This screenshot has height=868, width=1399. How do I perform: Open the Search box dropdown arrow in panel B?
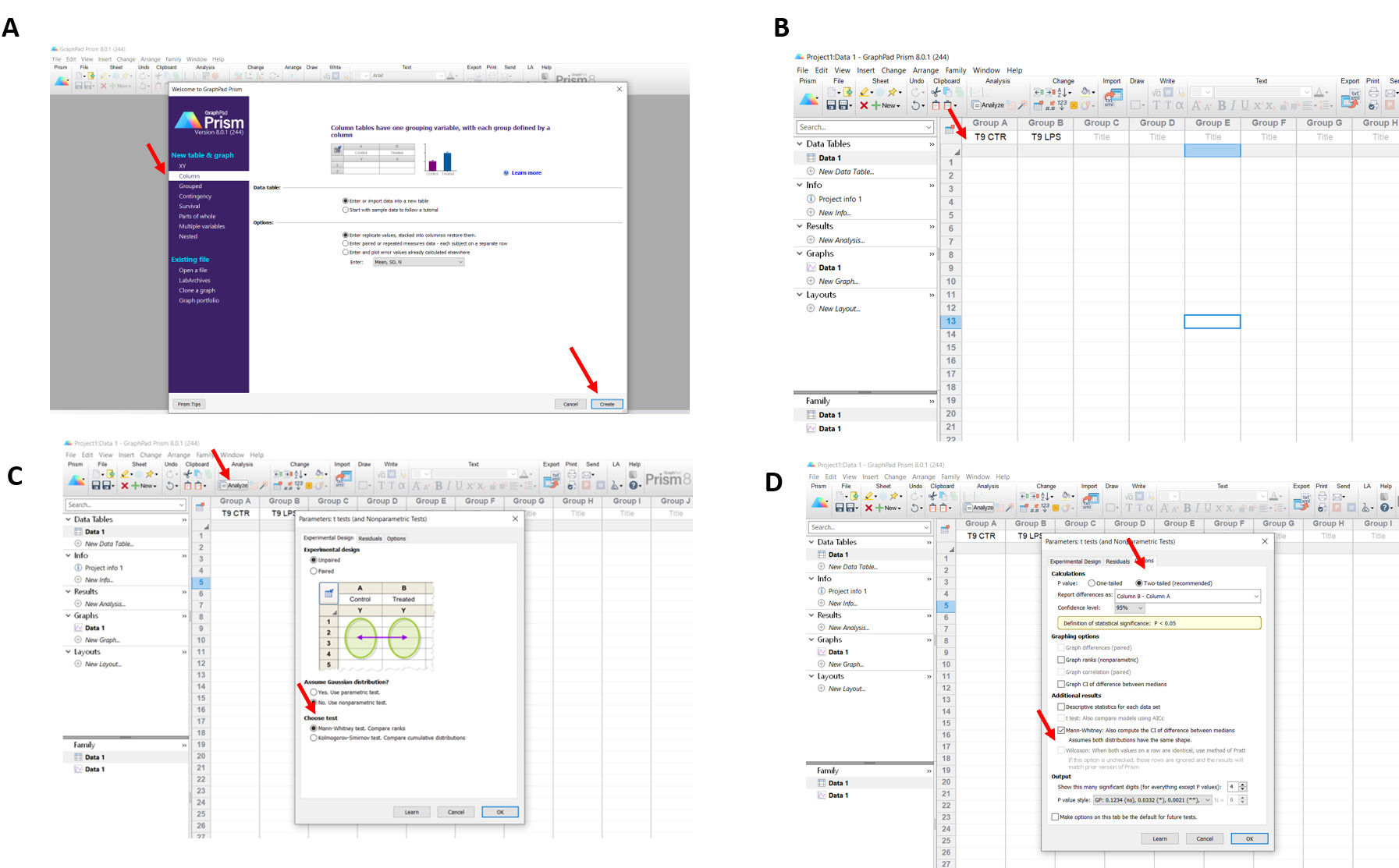[x=929, y=127]
